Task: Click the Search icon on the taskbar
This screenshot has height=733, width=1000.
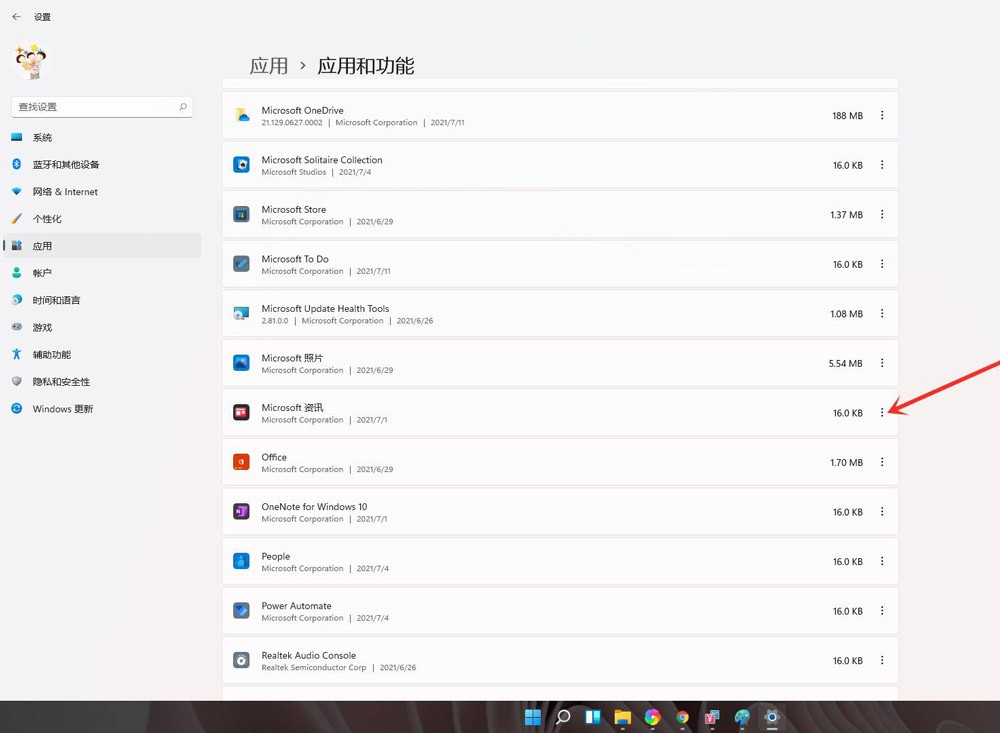Action: coord(562,718)
